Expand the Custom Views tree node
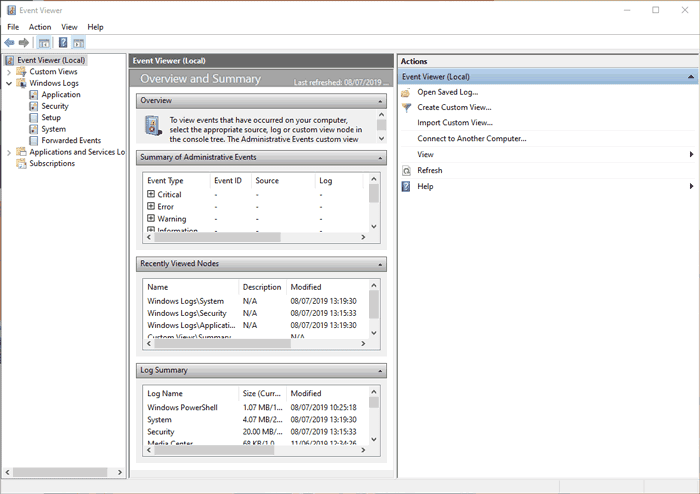This screenshot has height=494, width=700. pos(9,72)
